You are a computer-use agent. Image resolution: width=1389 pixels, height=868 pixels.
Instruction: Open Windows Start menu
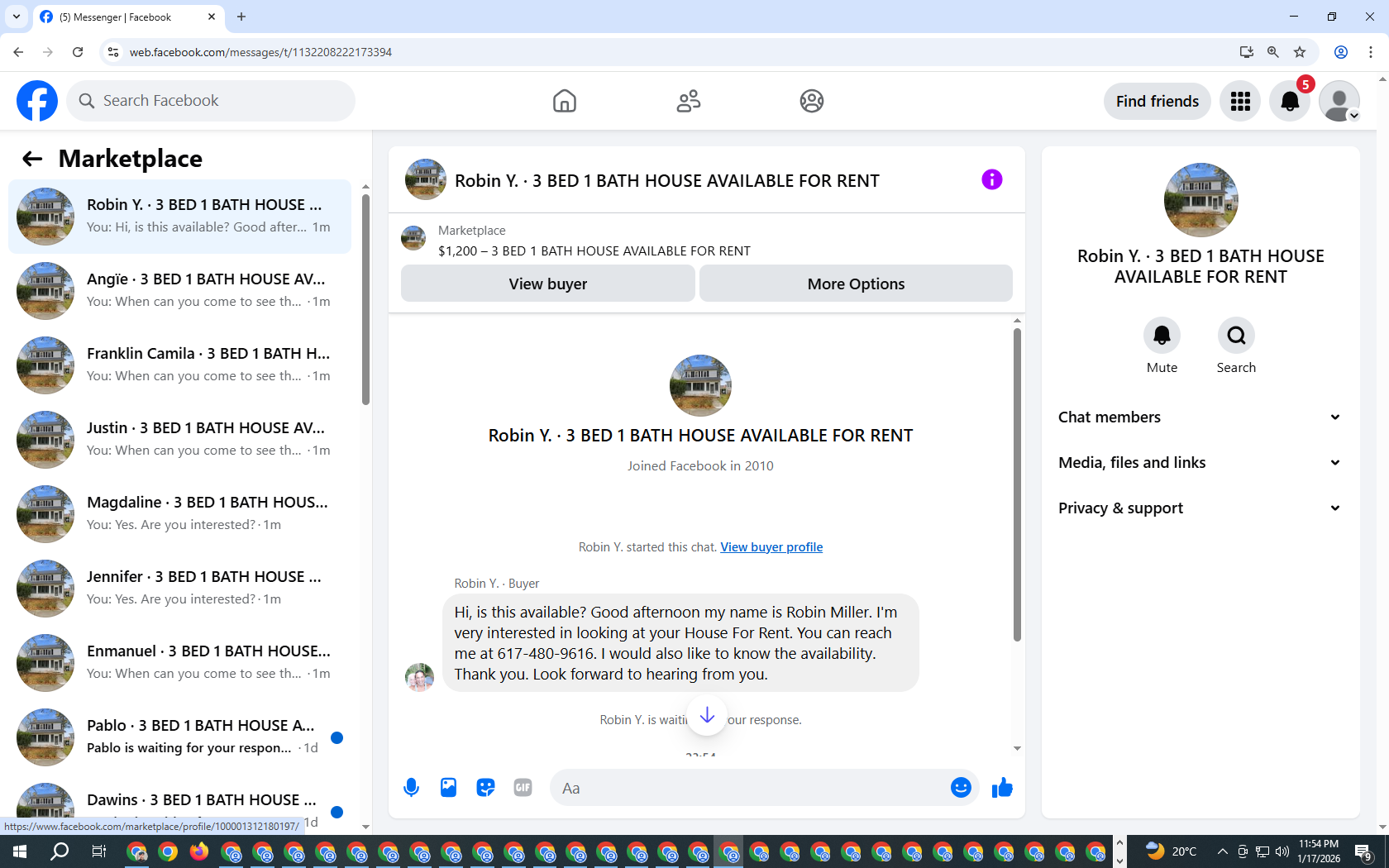(x=20, y=851)
